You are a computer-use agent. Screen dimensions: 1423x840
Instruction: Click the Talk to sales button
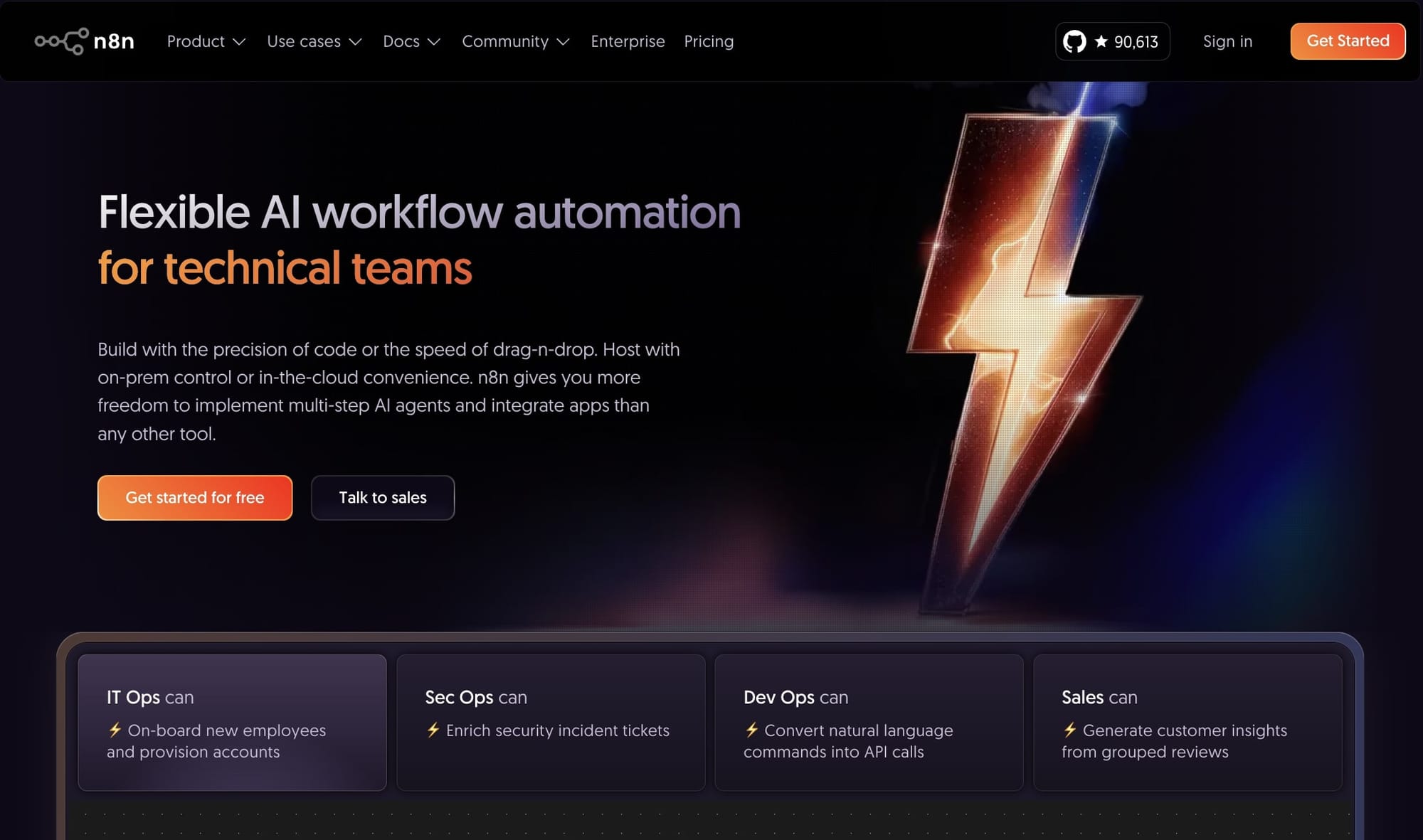(x=383, y=498)
